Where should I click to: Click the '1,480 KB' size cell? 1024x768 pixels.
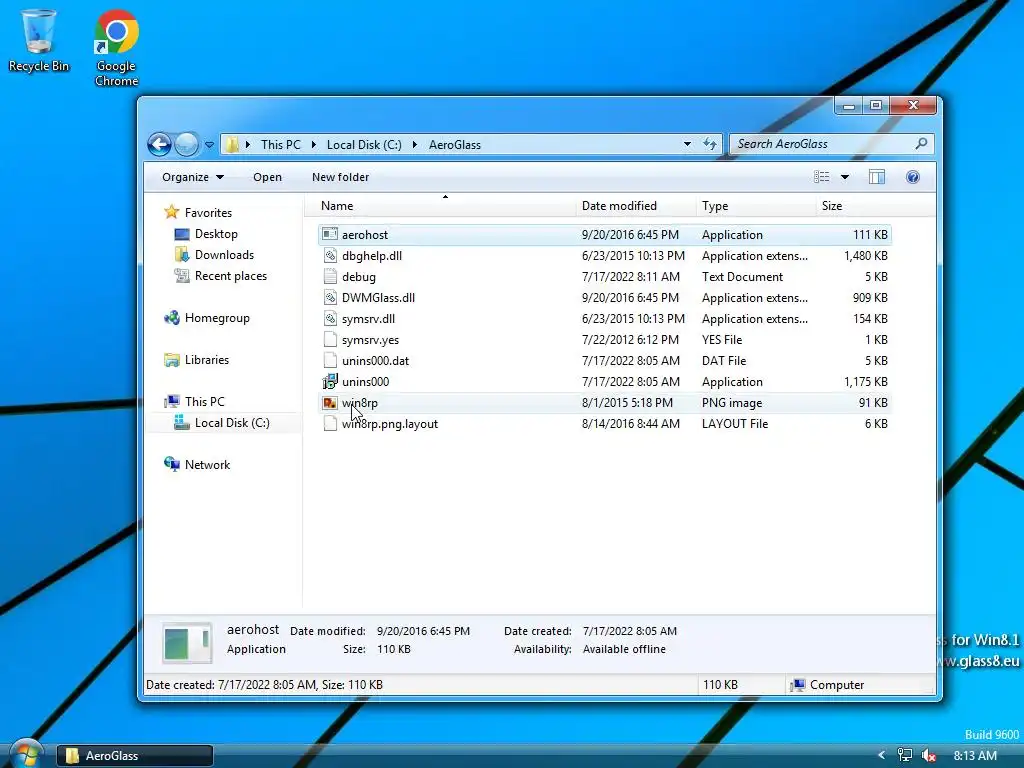[x=865, y=255]
